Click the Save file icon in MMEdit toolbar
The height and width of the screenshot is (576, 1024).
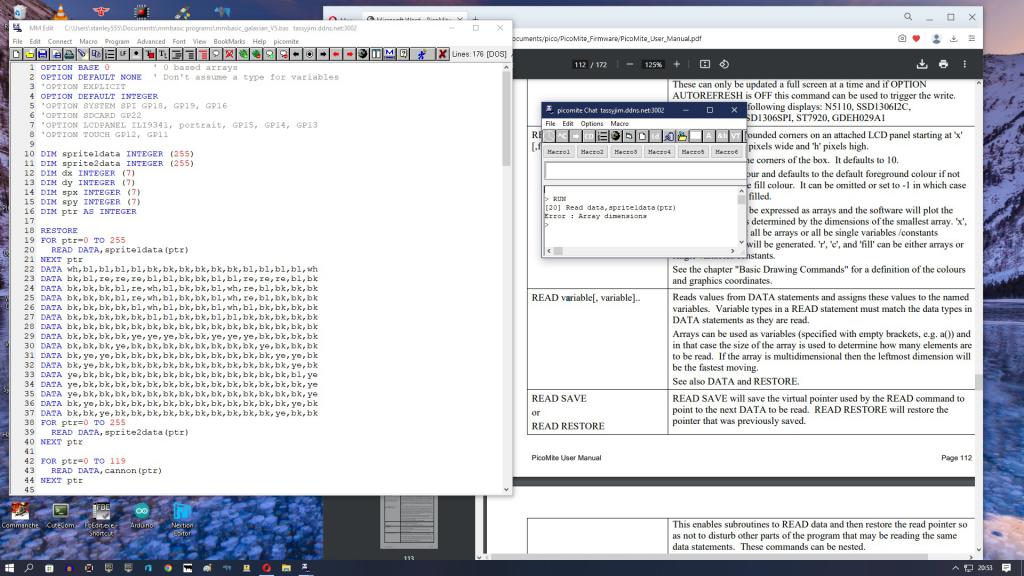pyautogui.click(x=43, y=54)
